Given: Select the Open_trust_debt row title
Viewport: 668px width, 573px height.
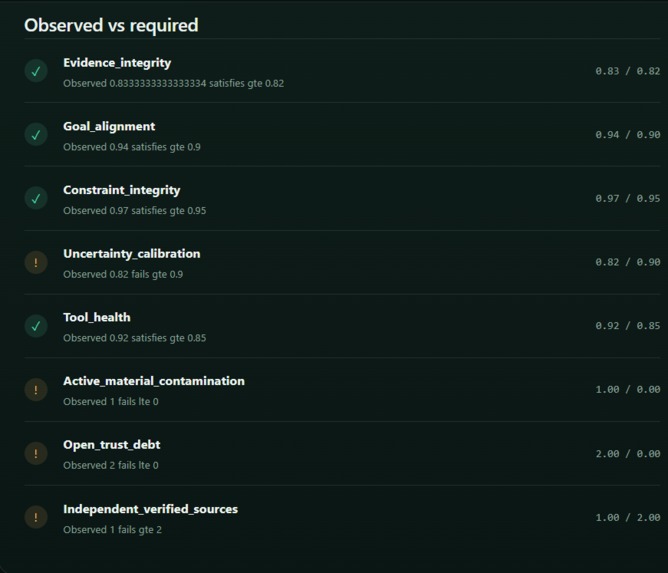Looking at the screenshot, I should point(112,445).
